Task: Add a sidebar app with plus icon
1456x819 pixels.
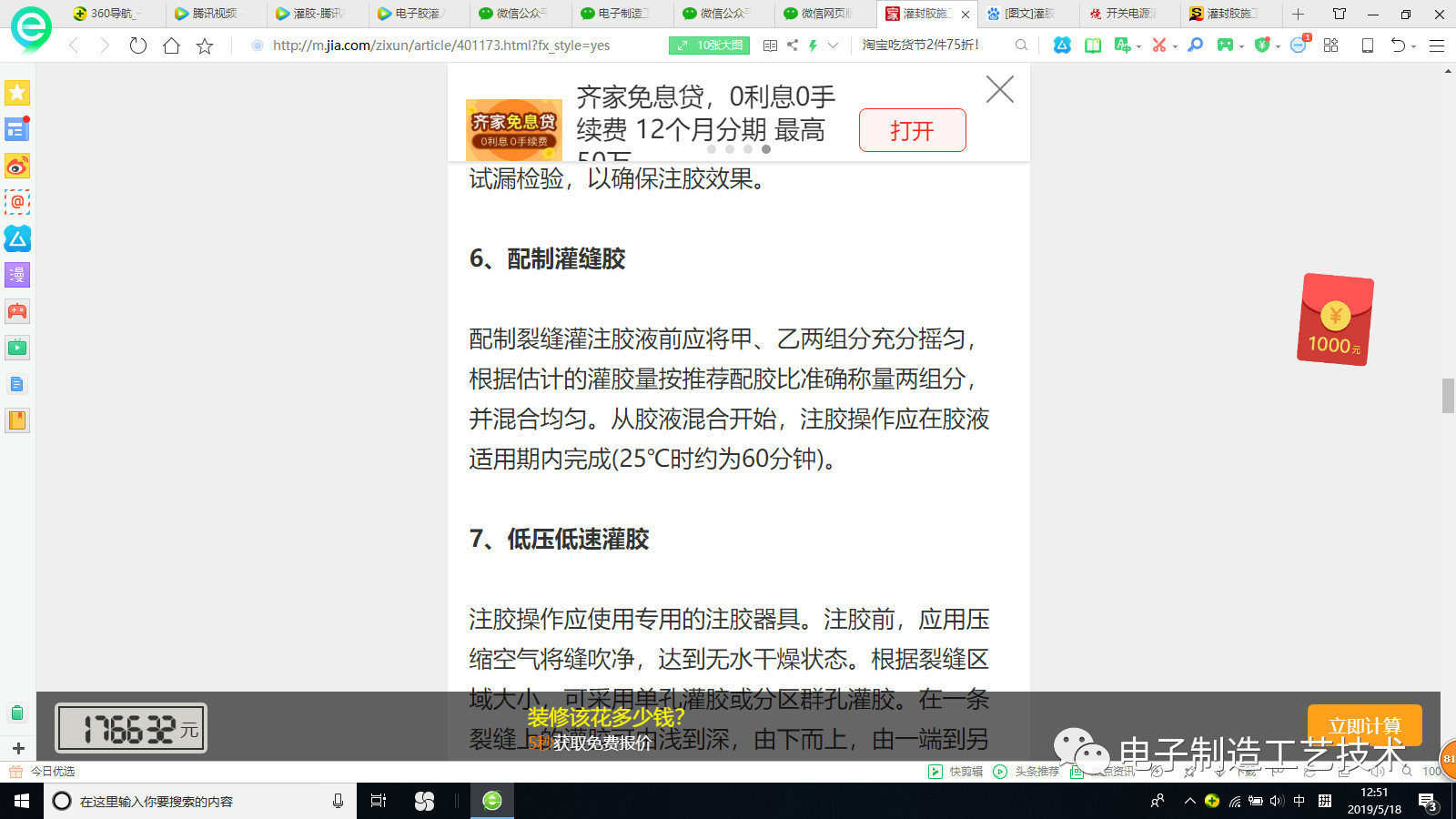Action: 17,748
